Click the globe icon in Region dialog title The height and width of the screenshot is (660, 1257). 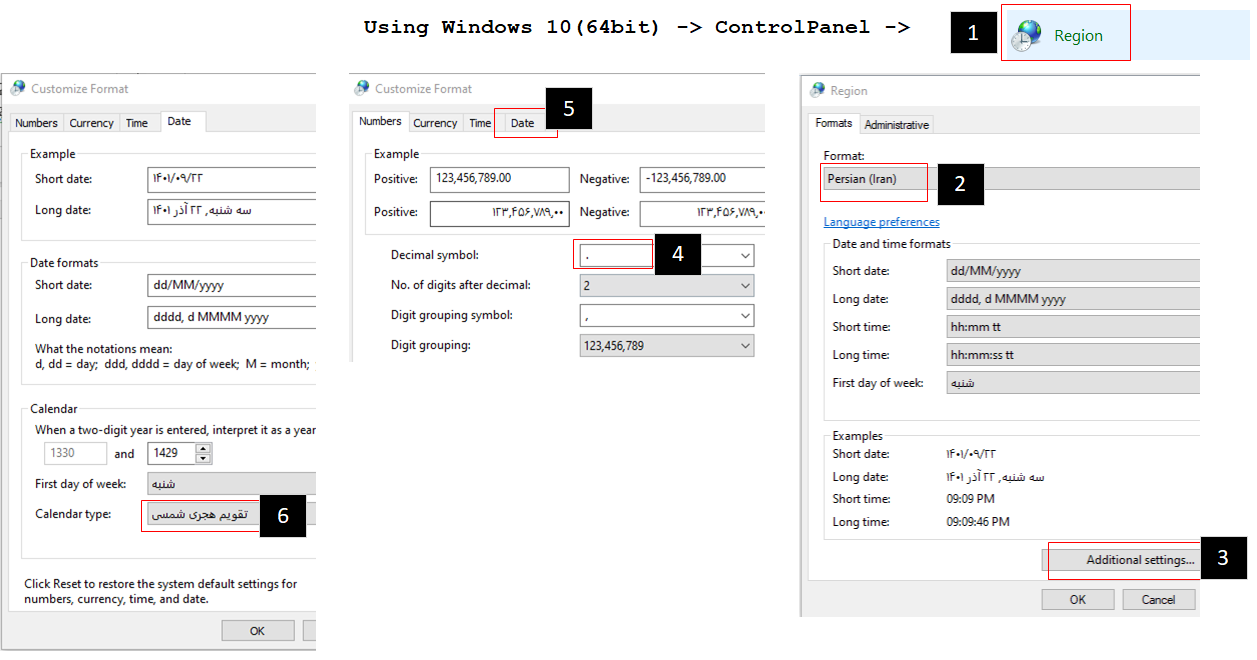coord(817,90)
